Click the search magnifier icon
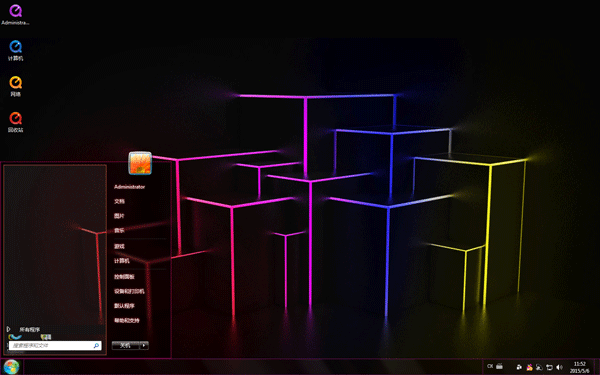This screenshot has width=600, height=375. coord(96,346)
